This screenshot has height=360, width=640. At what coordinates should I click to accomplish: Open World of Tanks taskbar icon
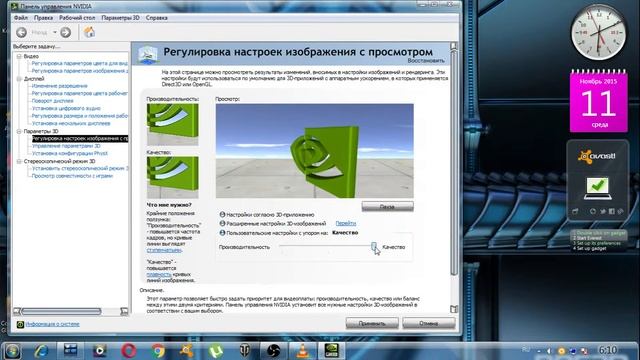pyautogui.click(x=244, y=351)
